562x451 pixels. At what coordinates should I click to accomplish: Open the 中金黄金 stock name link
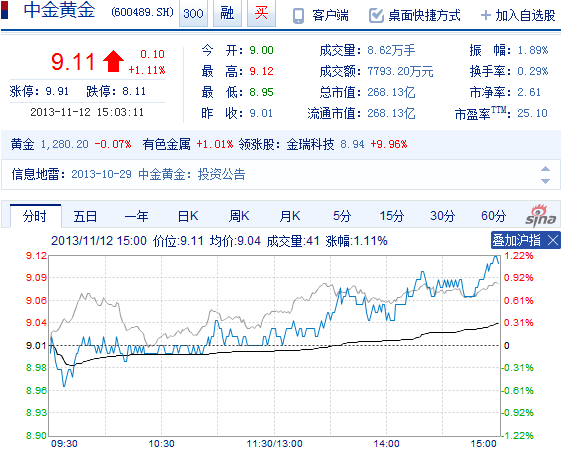59,10
